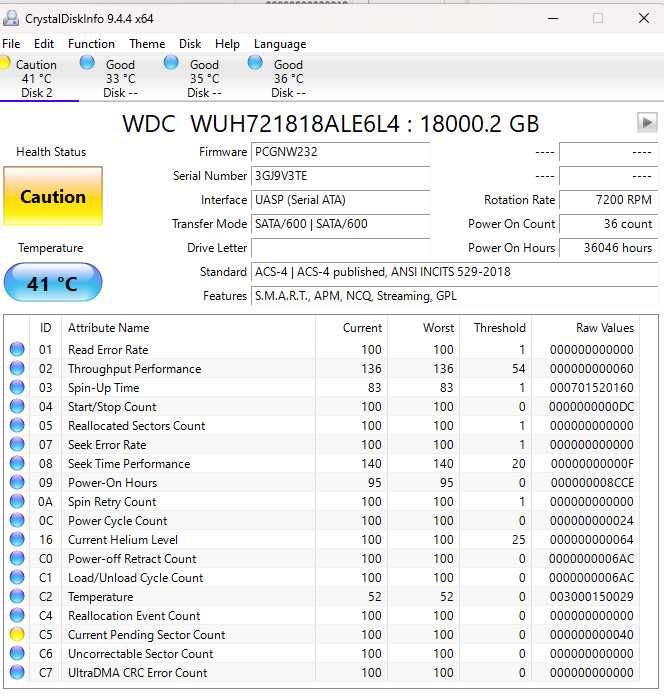Click status orb for Power Cycle Count
This screenshot has width=664, height=696.
click(17, 520)
